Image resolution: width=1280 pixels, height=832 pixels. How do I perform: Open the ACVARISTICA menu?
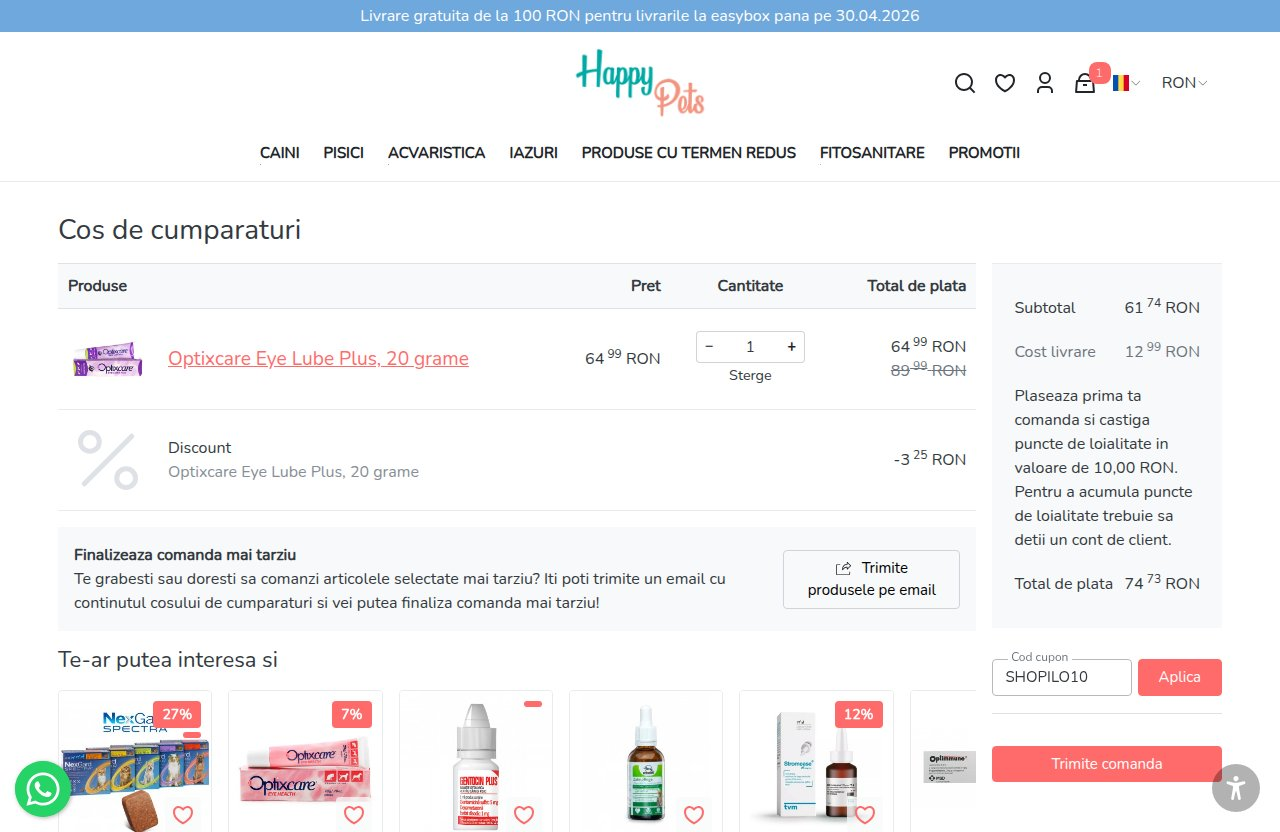[437, 153]
